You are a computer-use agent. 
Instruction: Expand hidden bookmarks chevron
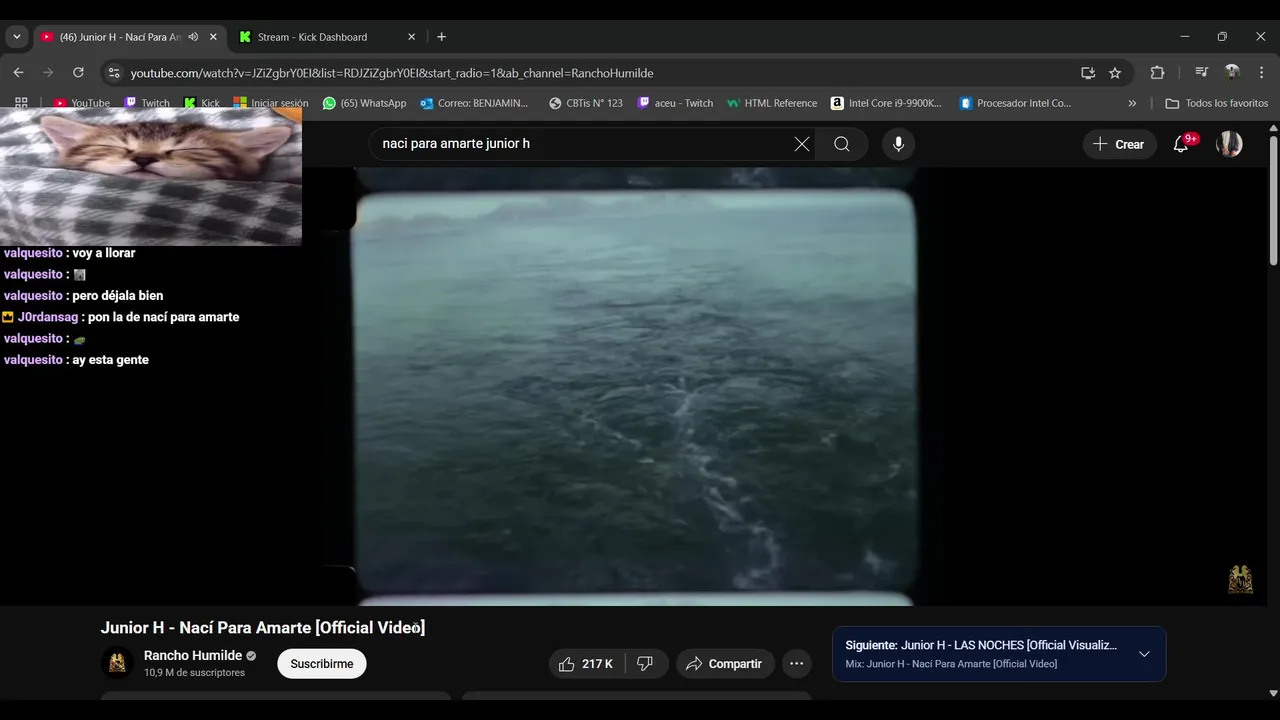point(1132,103)
